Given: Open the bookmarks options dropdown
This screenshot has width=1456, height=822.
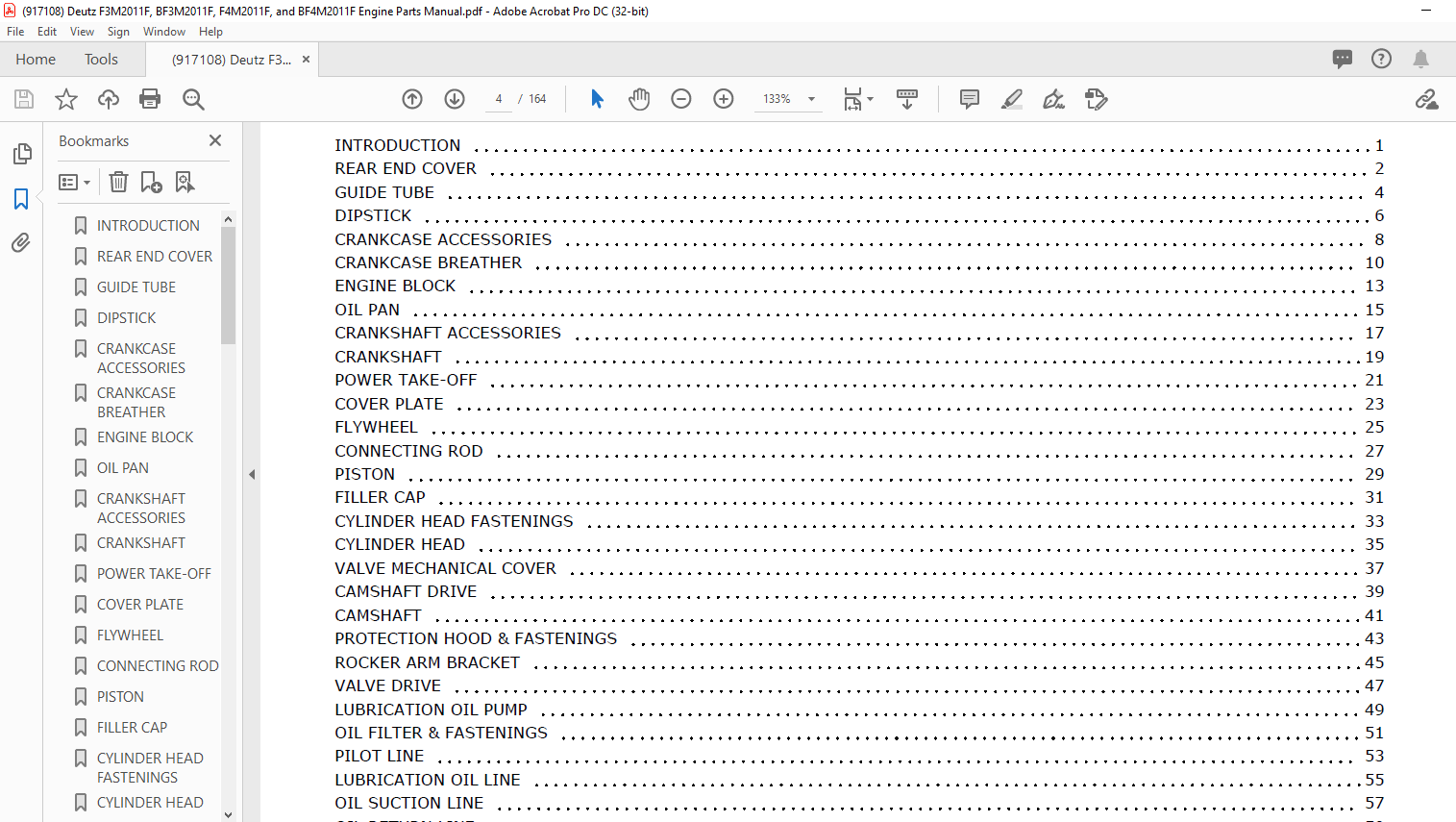Looking at the screenshot, I should pos(74,182).
